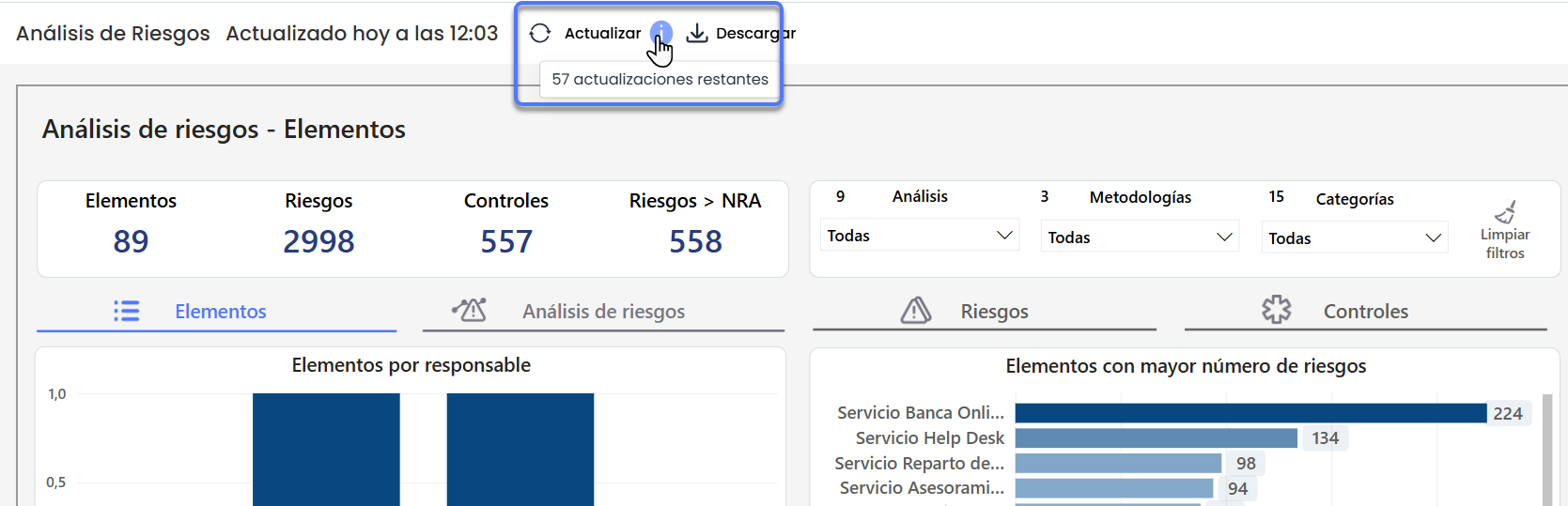1568x506 pixels.
Task: Switch to the Controles tab
Action: coord(1365,312)
